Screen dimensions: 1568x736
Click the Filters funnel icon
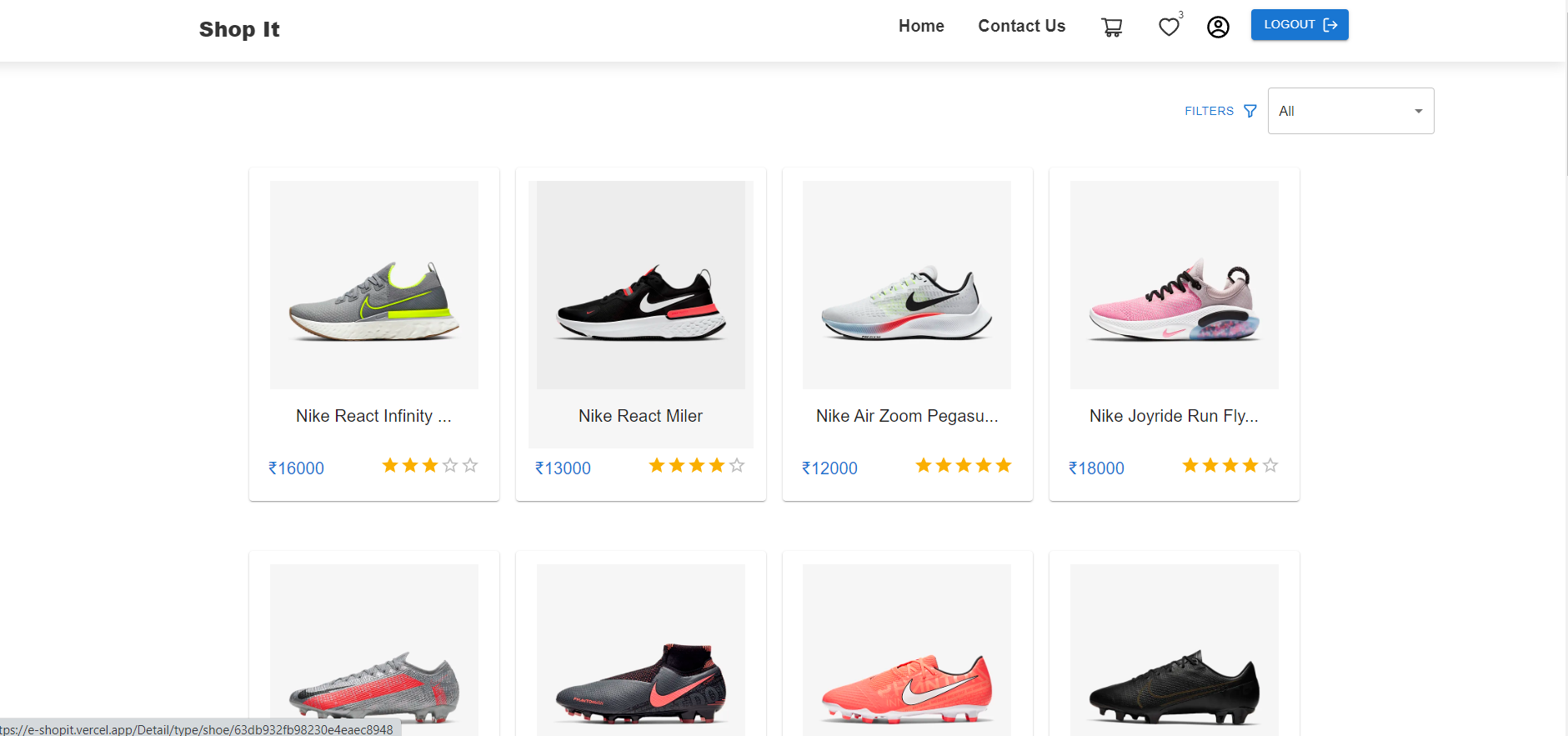(x=1250, y=111)
